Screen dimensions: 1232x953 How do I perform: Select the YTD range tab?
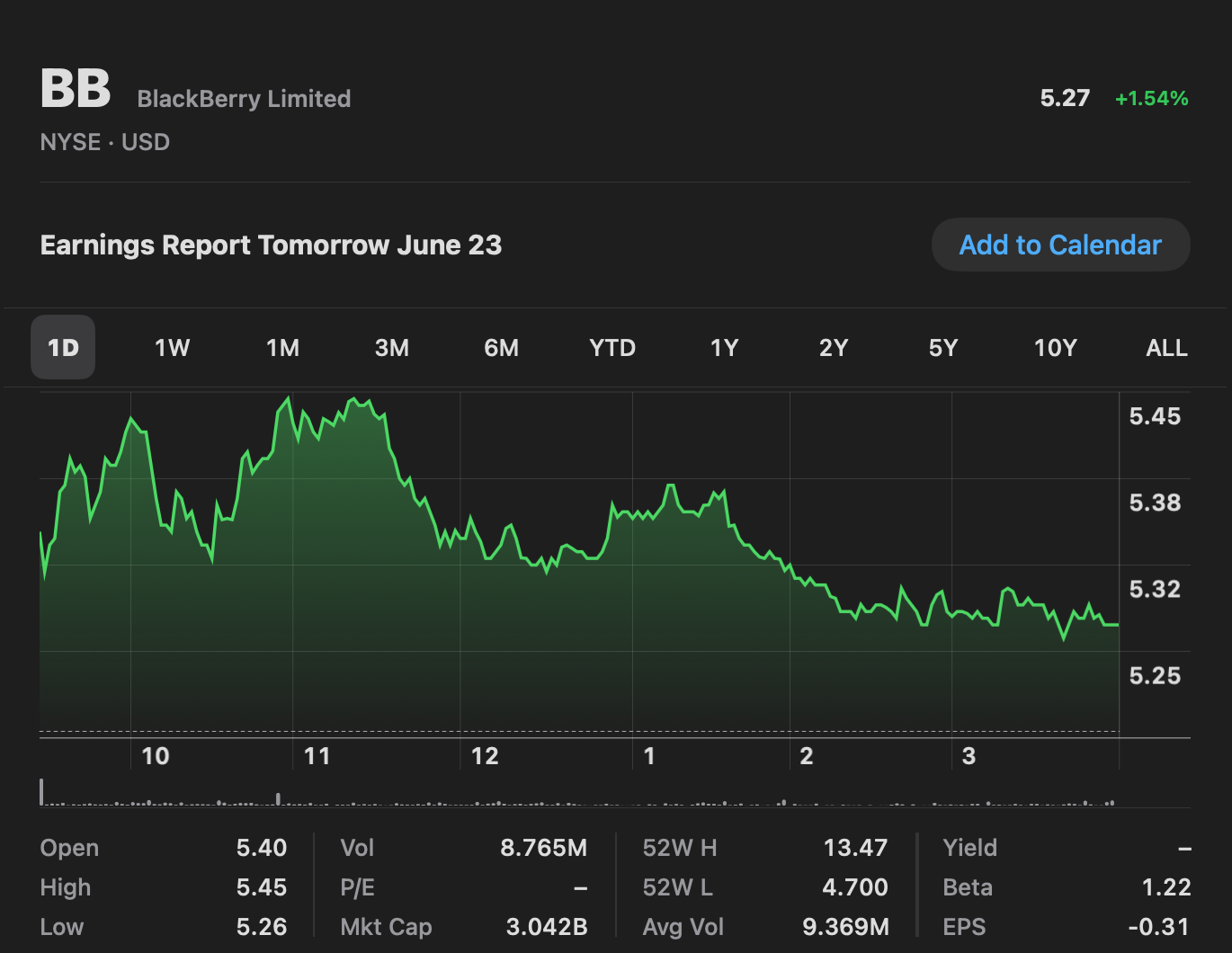tap(612, 348)
